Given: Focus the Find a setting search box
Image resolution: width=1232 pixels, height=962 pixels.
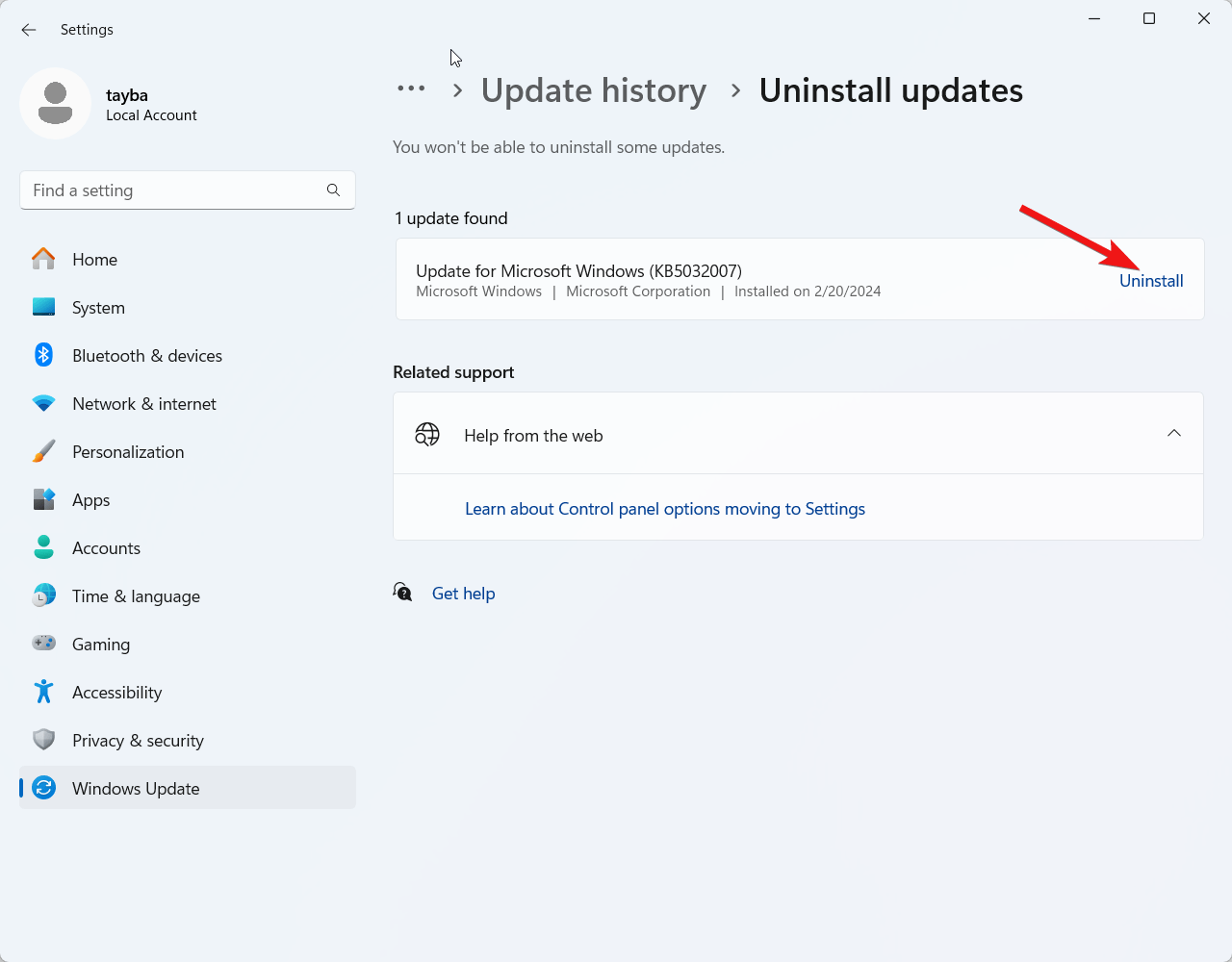Looking at the screenshot, I should point(173,190).
